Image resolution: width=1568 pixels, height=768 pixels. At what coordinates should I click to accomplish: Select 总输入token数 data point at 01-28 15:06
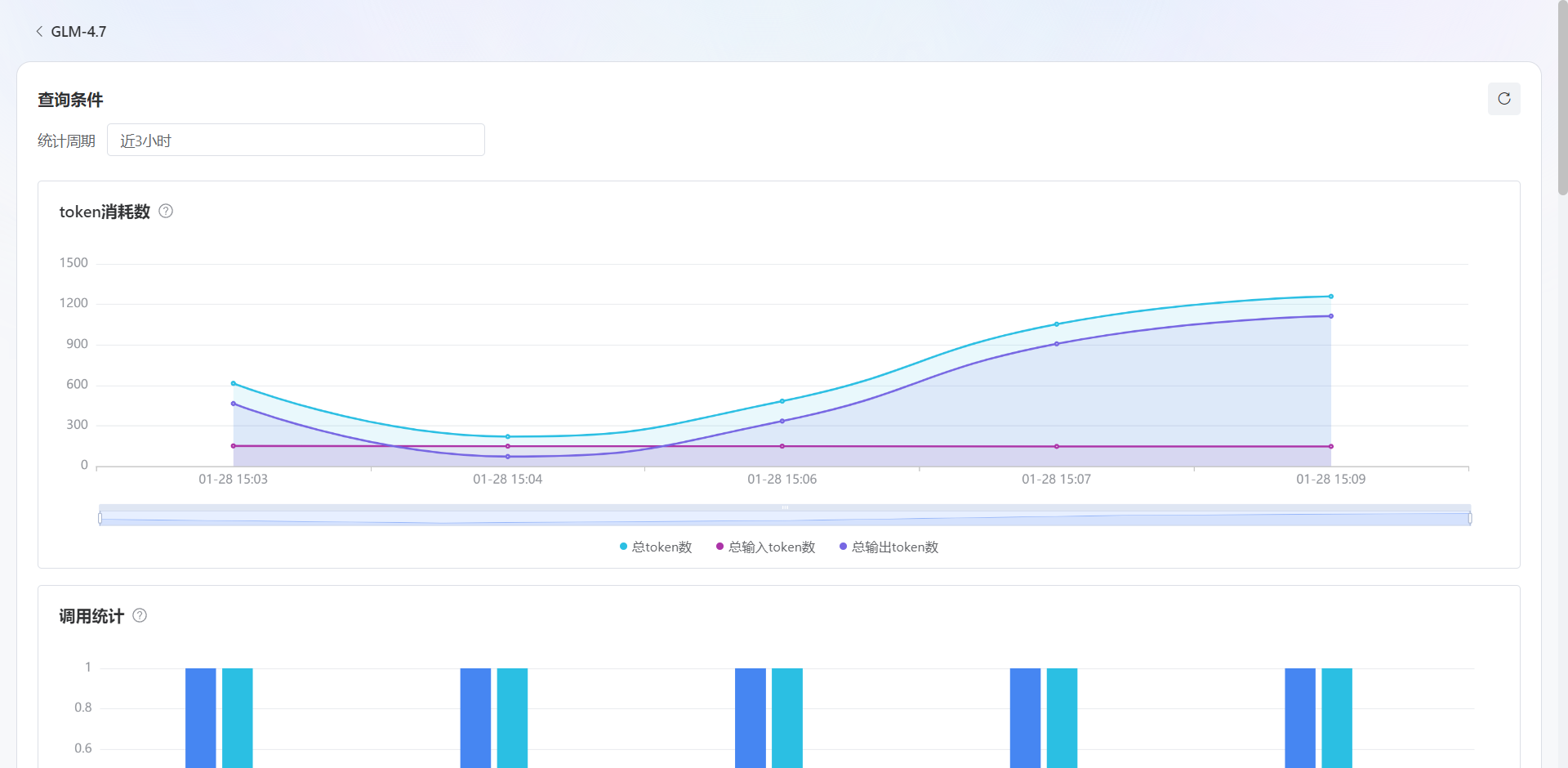click(782, 446)
